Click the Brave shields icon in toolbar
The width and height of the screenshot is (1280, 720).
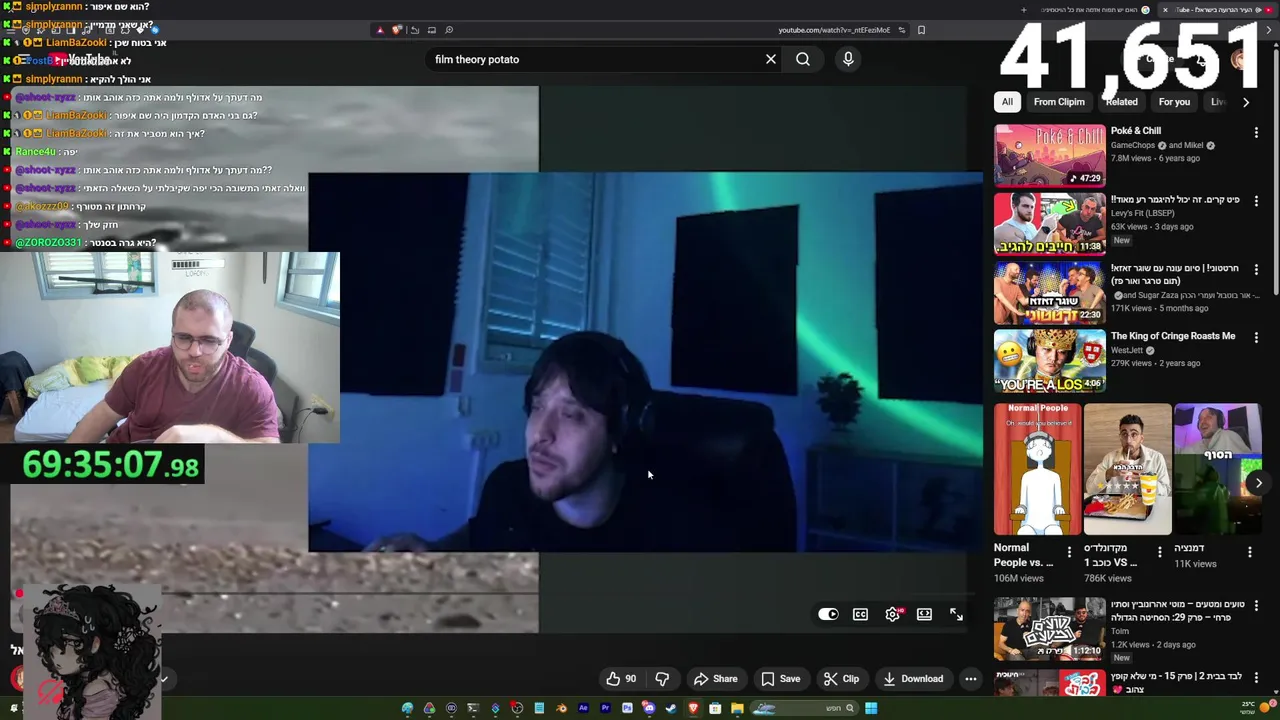[x=396, y=30]
